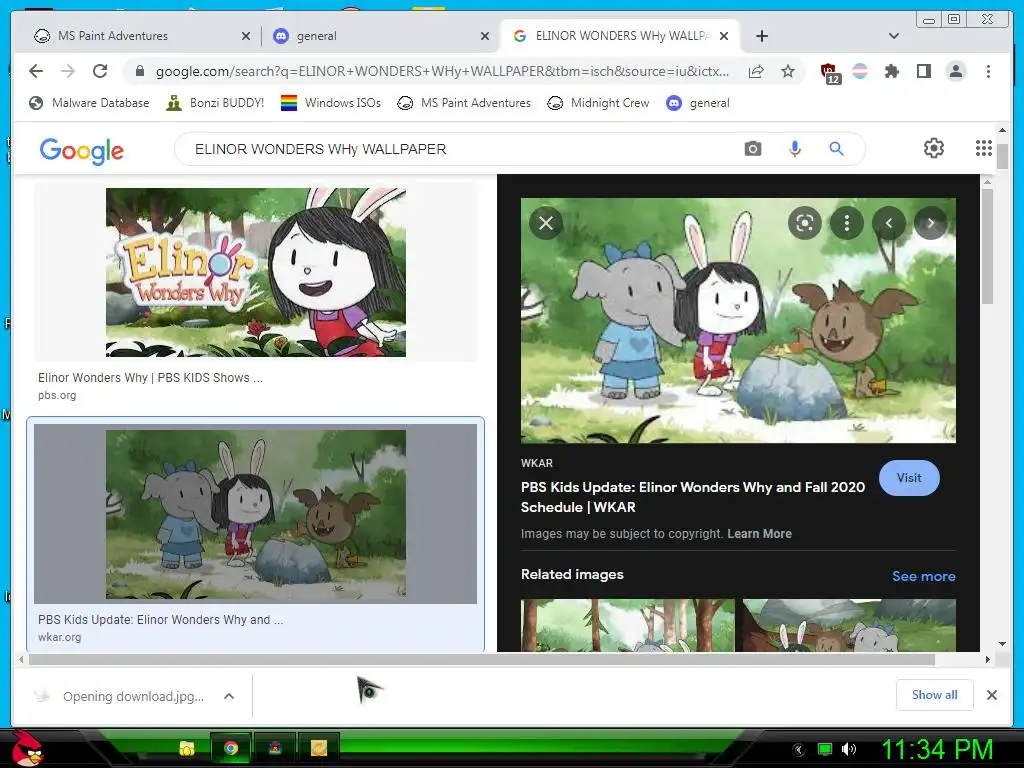Bookmark this page with the star

pos(788,71)
